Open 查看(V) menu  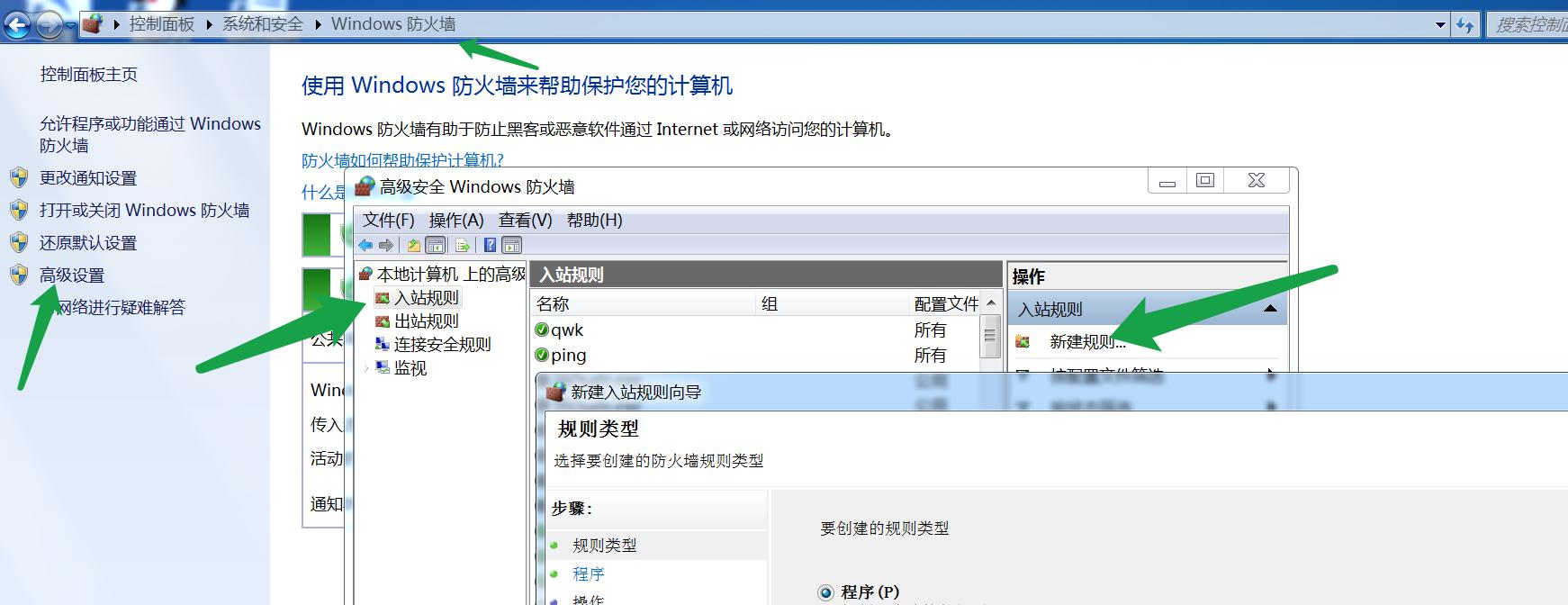click(526, 221)
